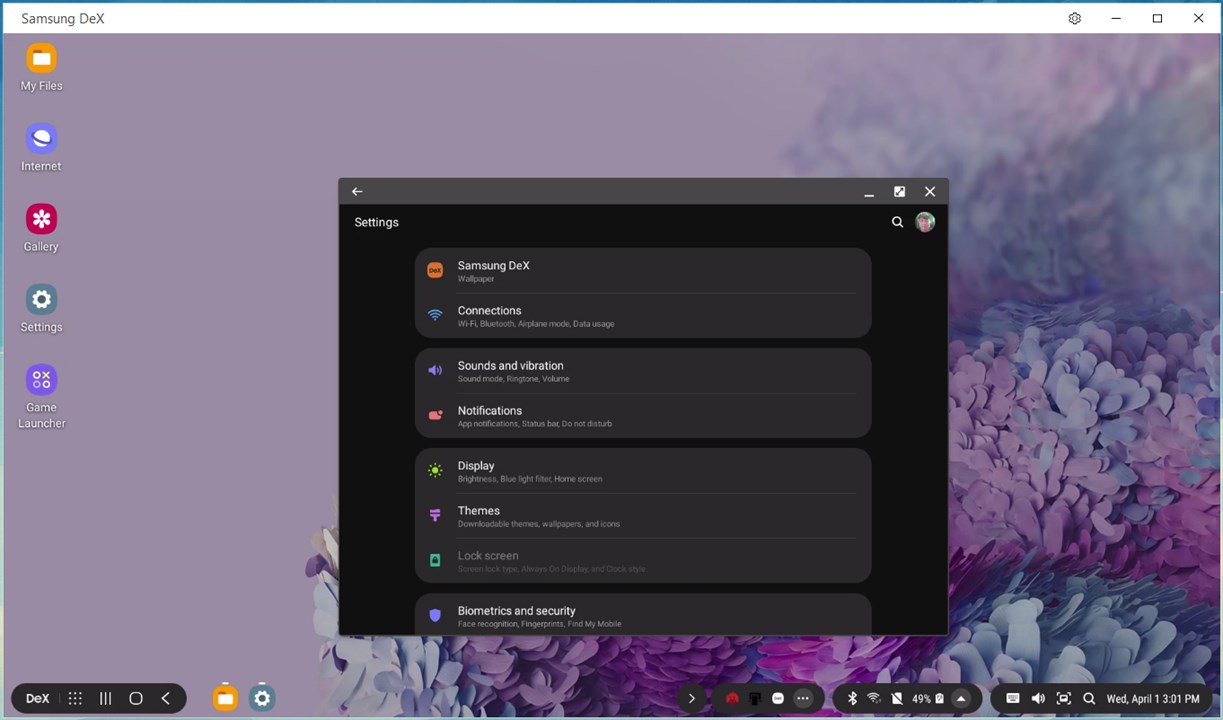Click the black notification icon in taskbar
The width and height of the screenshot is (1223, 720).
click(x=755, y=699)
